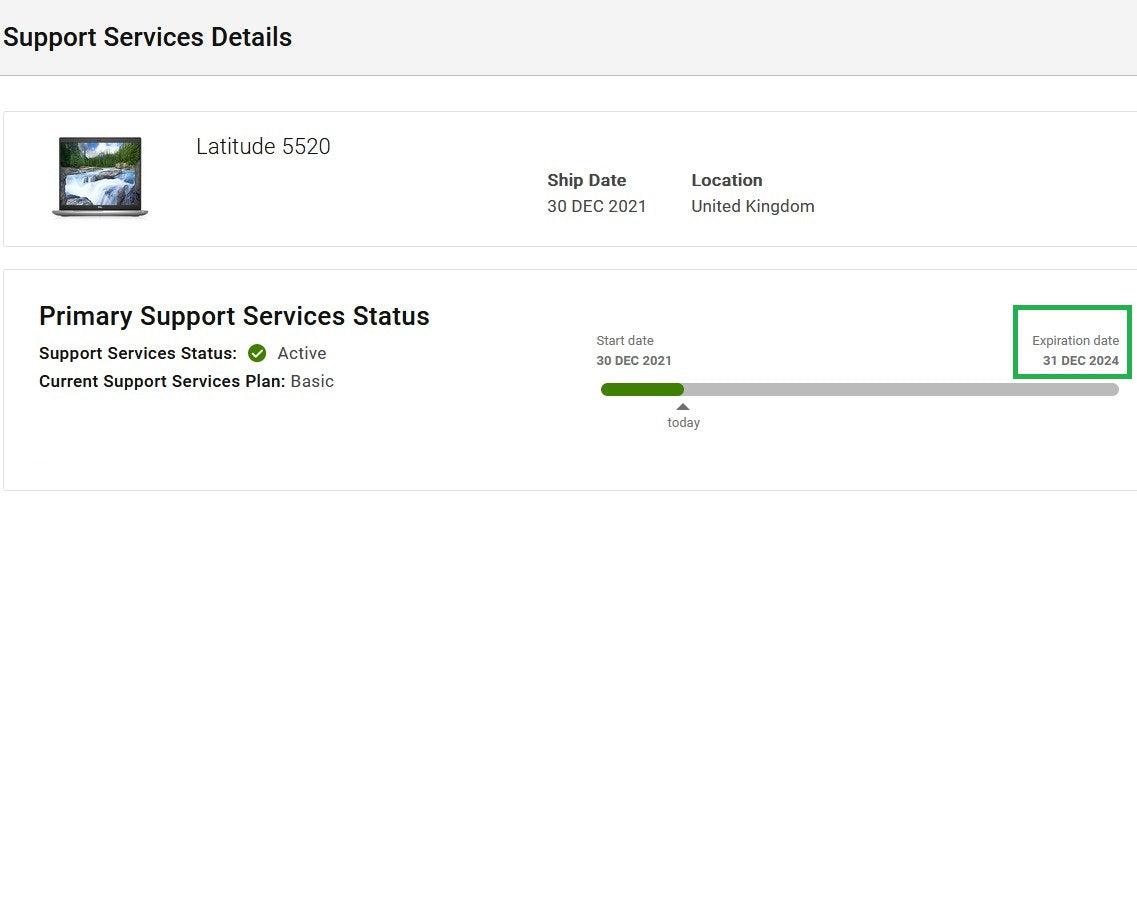Click the today triangle marker

pyautogui.click(x=682, y=407)
